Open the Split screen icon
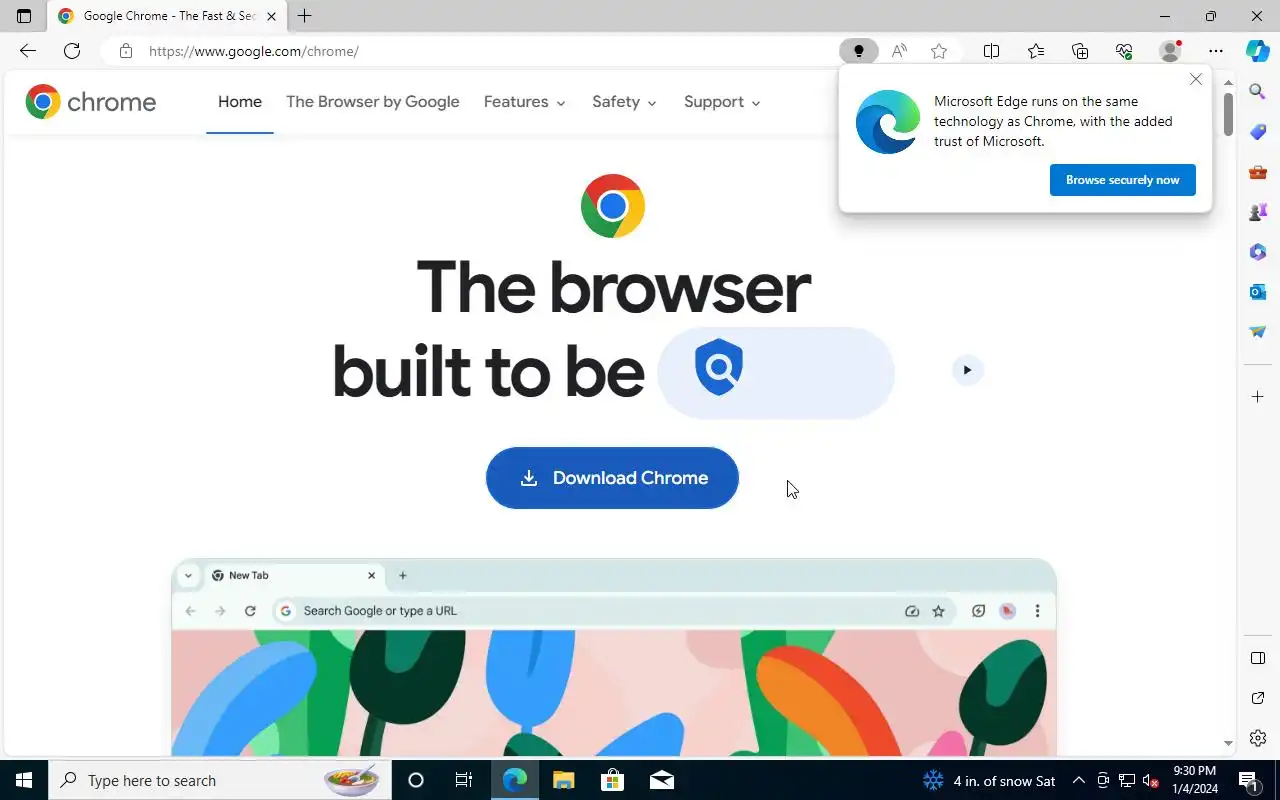The width and height of the screenshot is (1280, 800). click(991, 51)
